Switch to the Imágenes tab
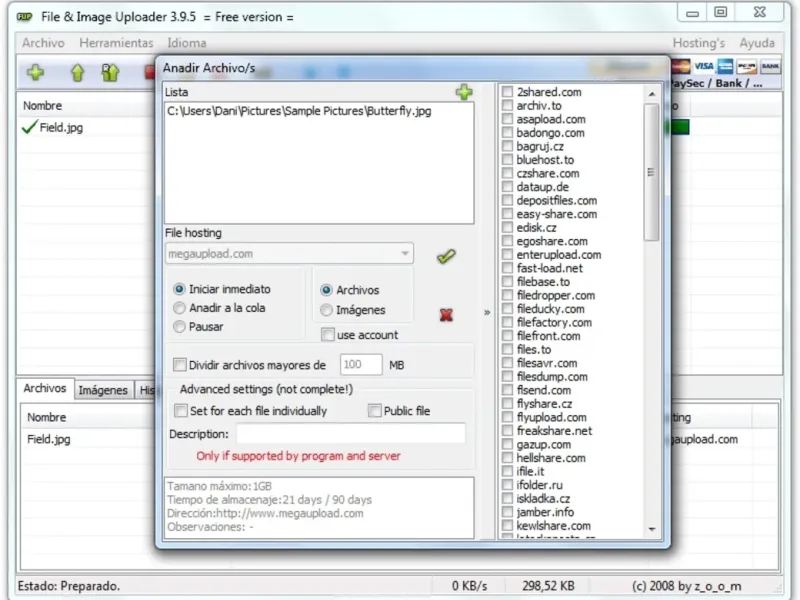 tap(103, 390)
